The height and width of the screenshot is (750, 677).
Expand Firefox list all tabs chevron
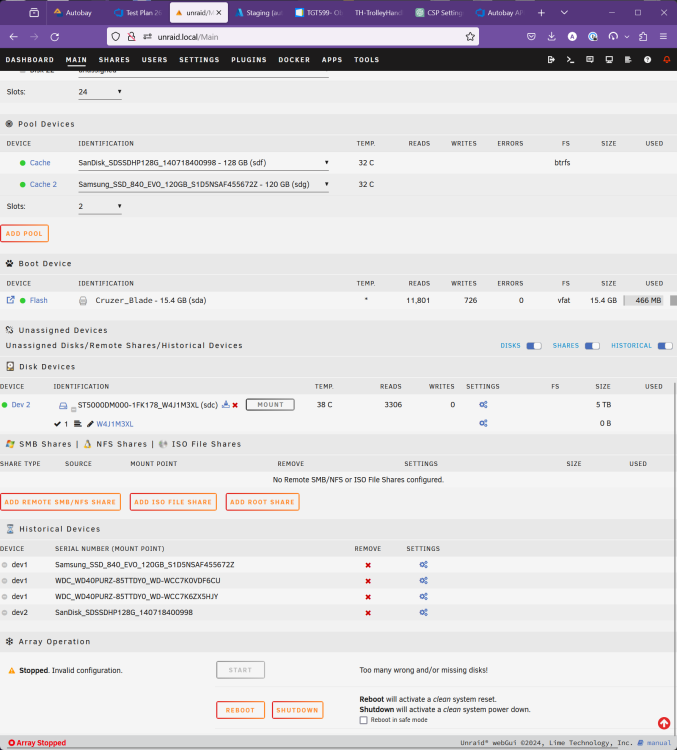pyautogui.click(x=564, y=12)
